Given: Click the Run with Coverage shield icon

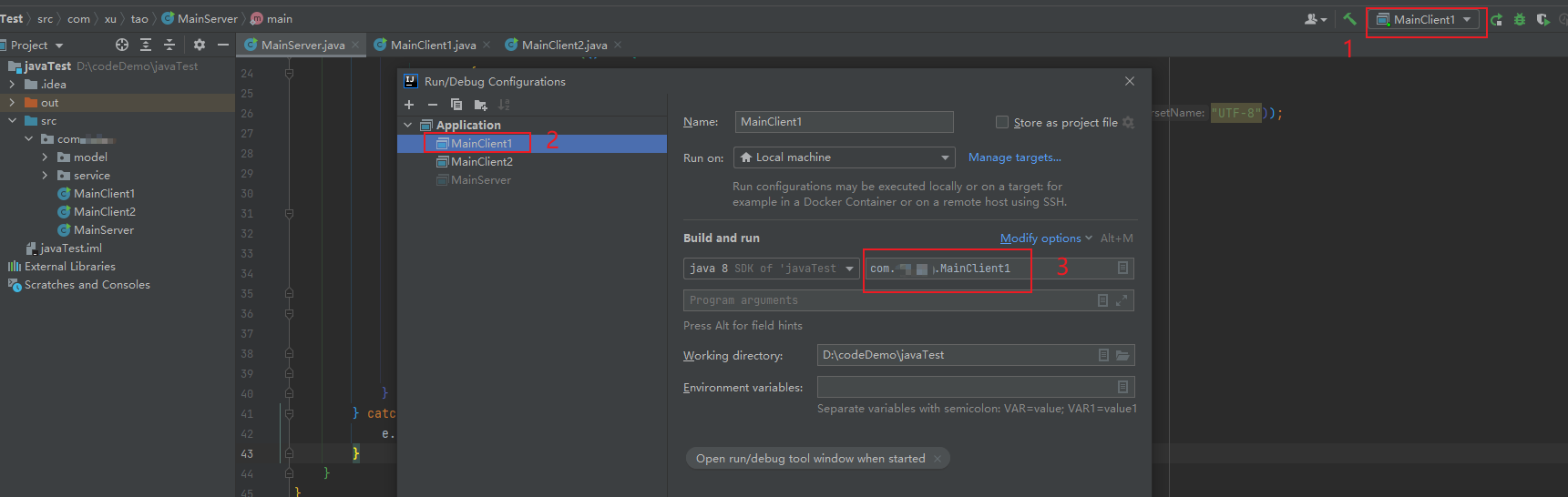Looking at the screenshot, I should 1542,19.
